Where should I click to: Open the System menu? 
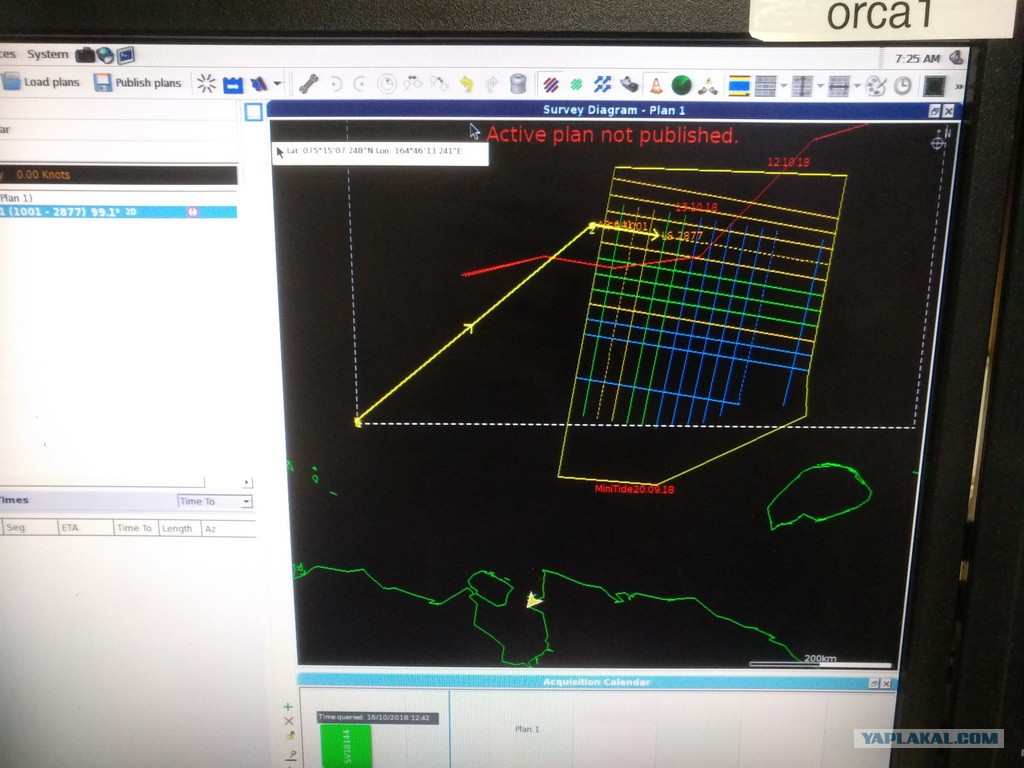pyautogui.click(x=47, y=54)
